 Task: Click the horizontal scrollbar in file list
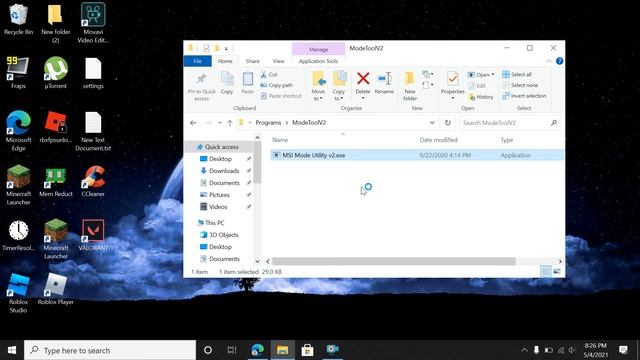pyautogui.click(x=393, y=261)
